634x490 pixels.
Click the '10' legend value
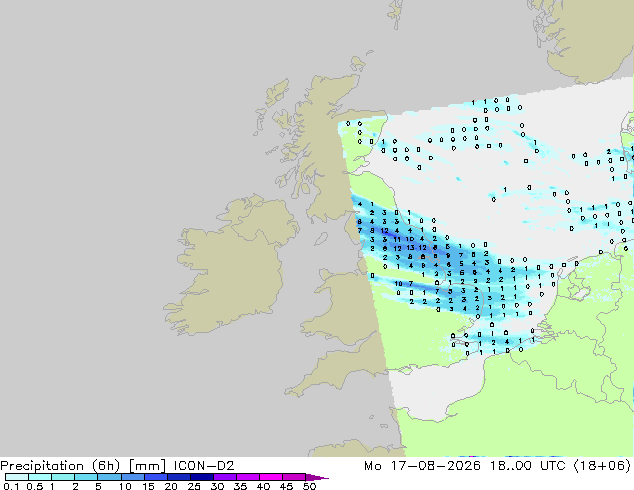click(125, 486)
